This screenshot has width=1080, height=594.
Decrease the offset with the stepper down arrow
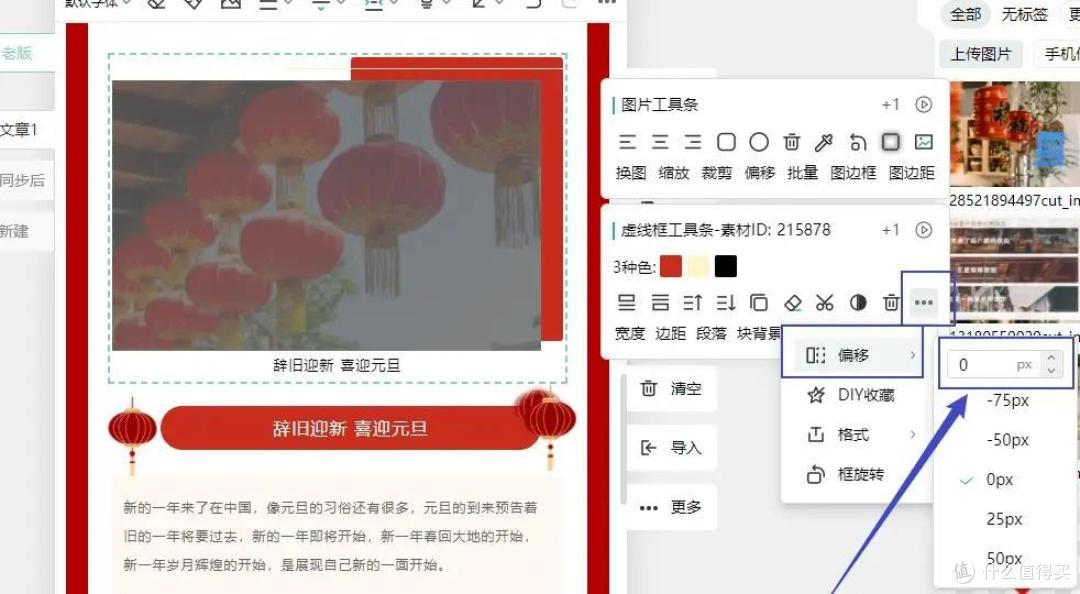(1051, 371)
